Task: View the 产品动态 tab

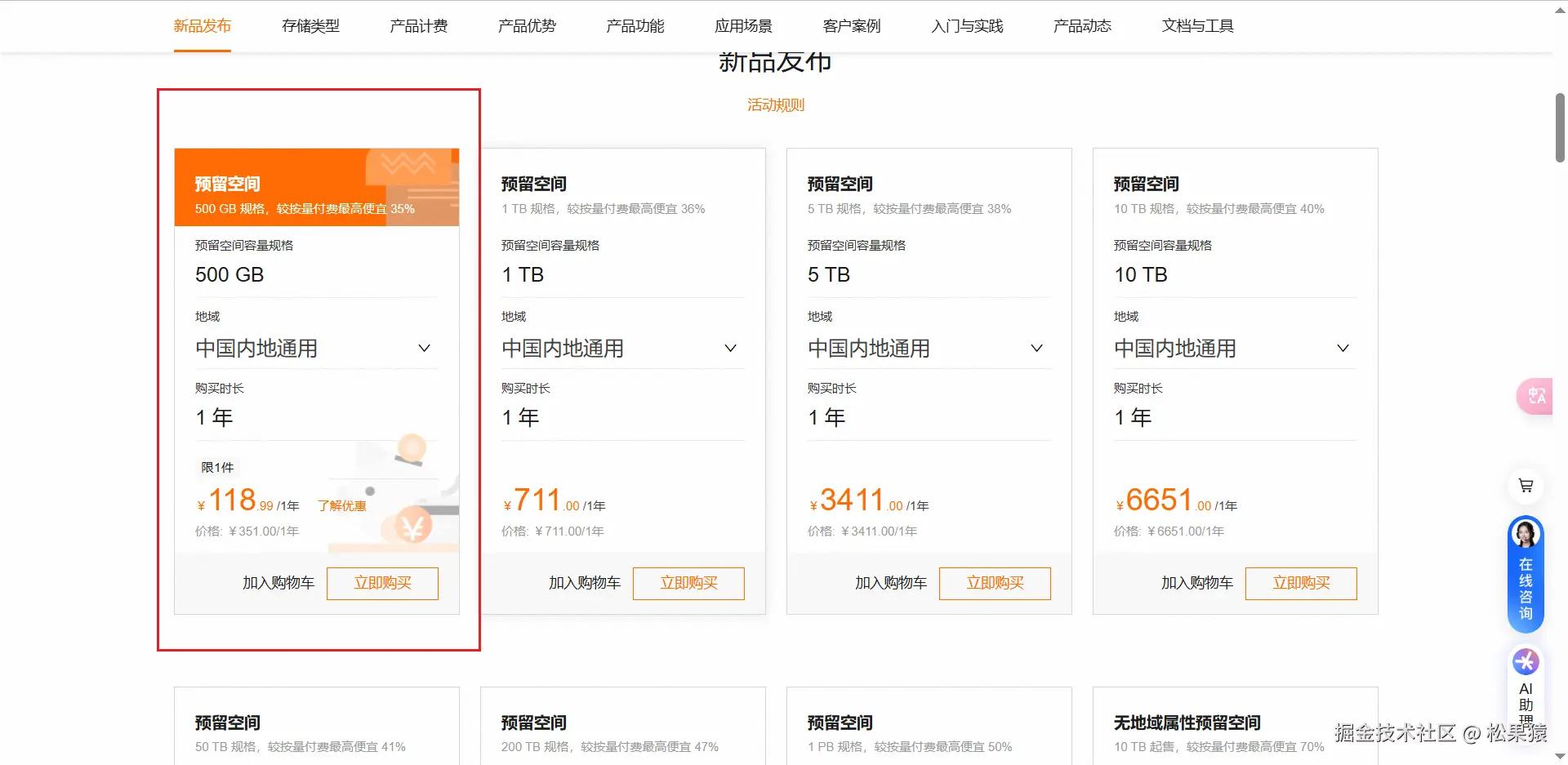Action: click(1082, 26)
